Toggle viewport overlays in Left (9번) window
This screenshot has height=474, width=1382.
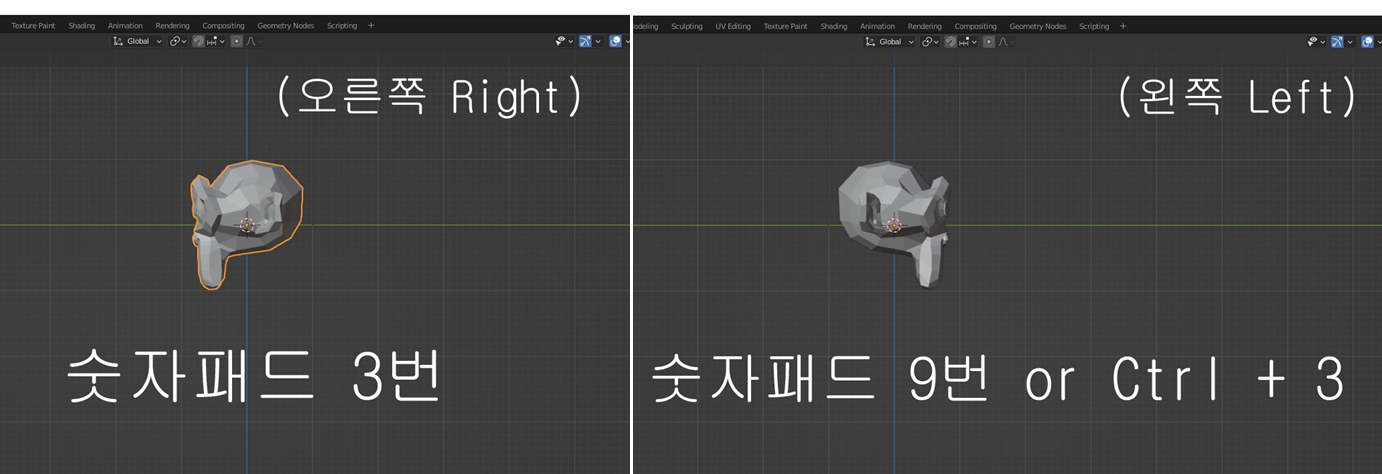coord(1367,41)
